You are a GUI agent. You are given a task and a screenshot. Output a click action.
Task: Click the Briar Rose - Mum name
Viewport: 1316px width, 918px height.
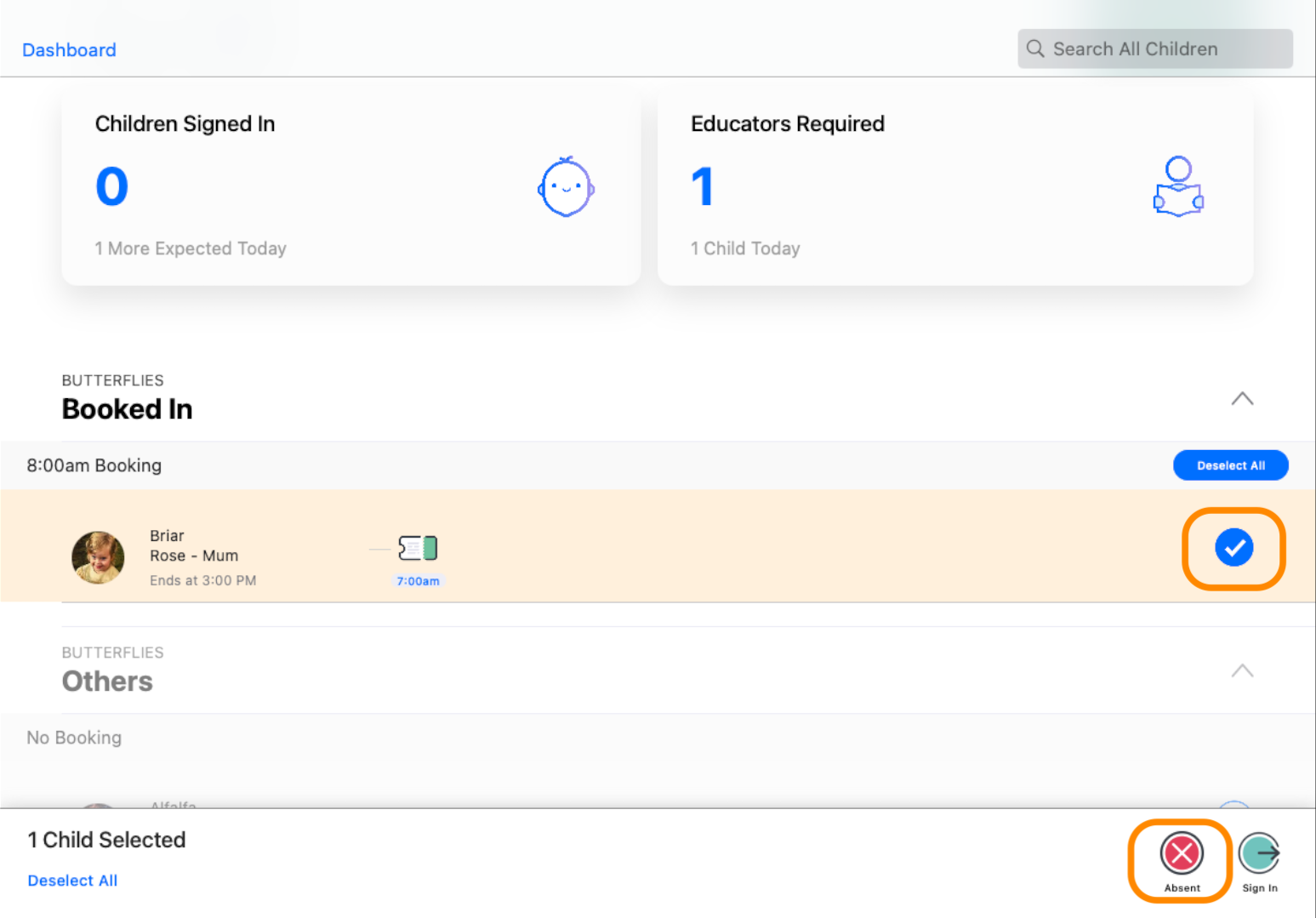[194, 546]
